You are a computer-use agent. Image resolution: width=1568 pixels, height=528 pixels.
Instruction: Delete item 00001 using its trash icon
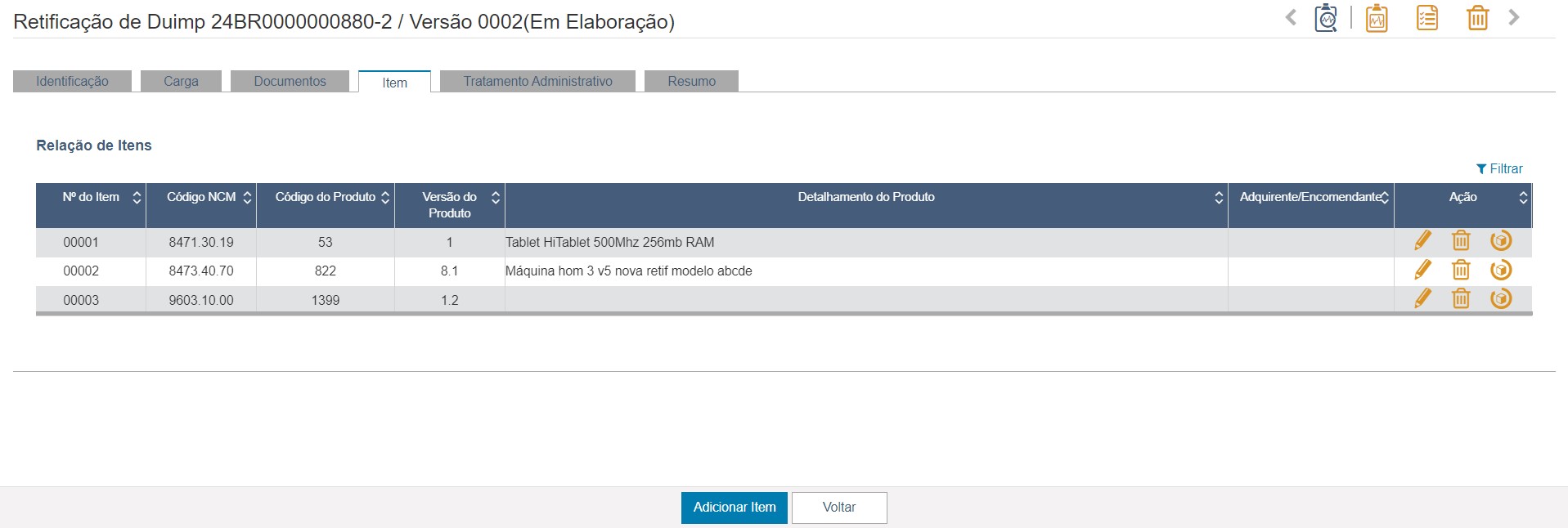(x=1461, y=240)
